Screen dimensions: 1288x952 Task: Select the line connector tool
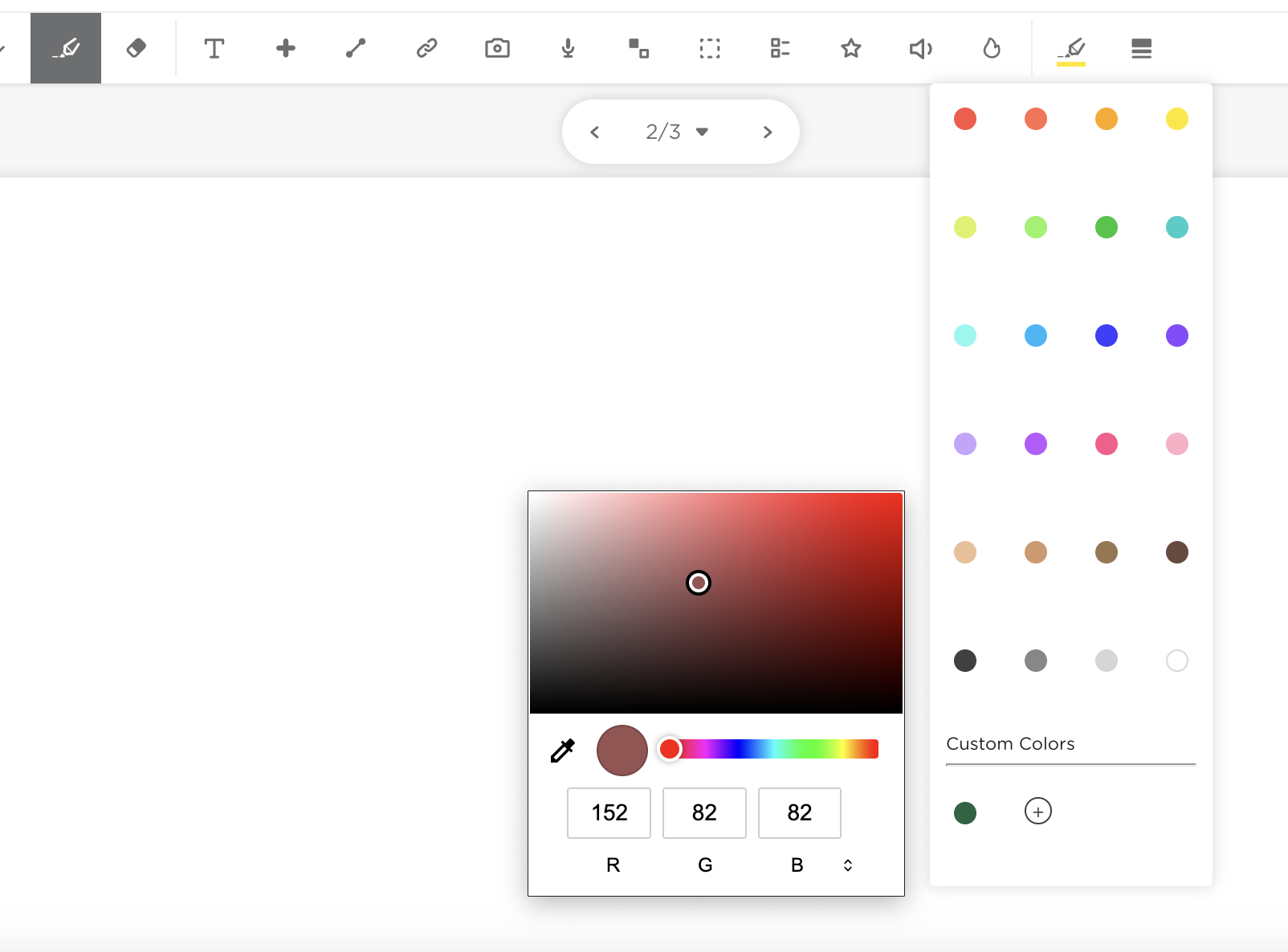(x=356, y=48)
